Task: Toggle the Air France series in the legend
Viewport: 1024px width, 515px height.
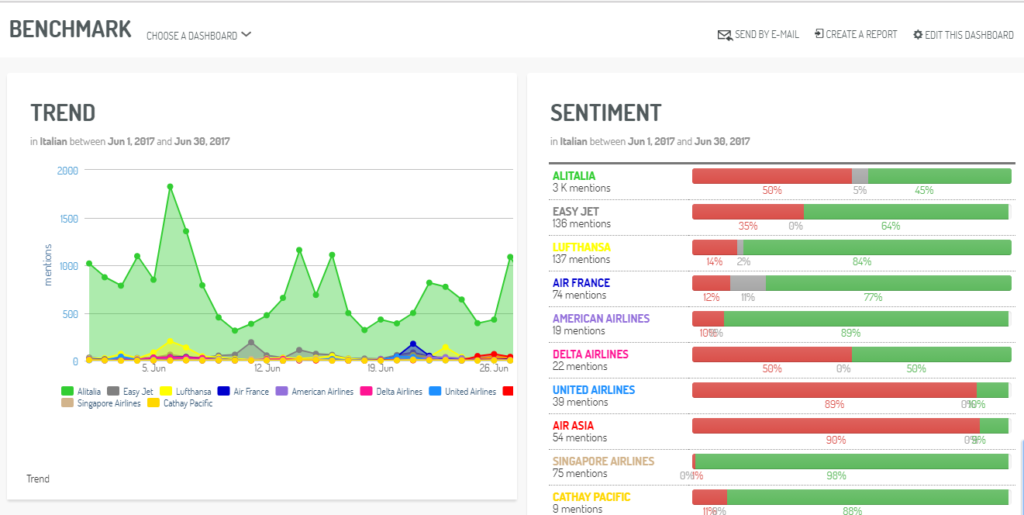Action: coord(244,392)
